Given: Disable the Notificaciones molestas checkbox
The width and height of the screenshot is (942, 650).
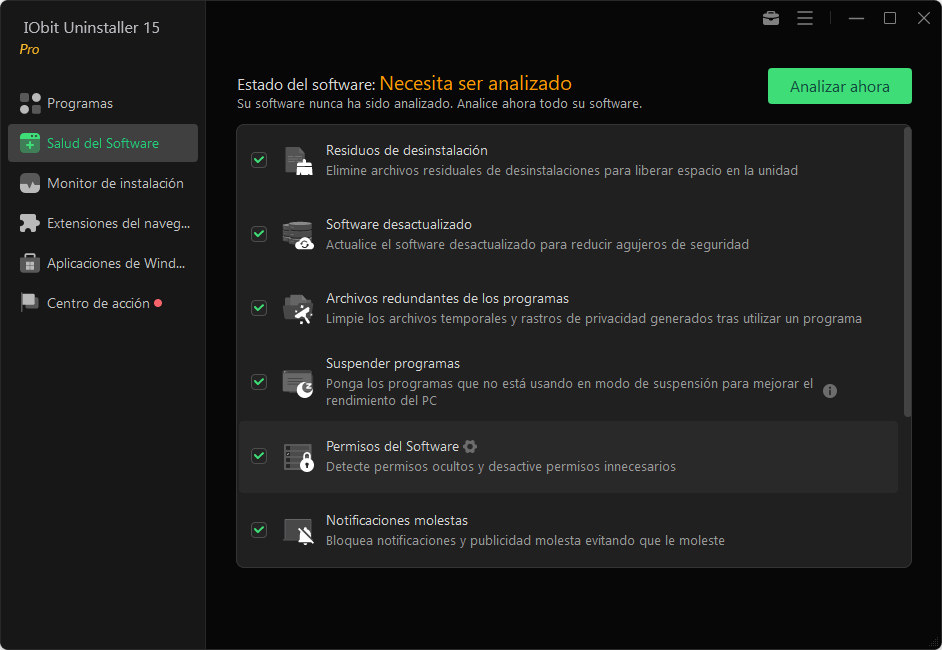Looking at the screenshot, I should (259, 530).
